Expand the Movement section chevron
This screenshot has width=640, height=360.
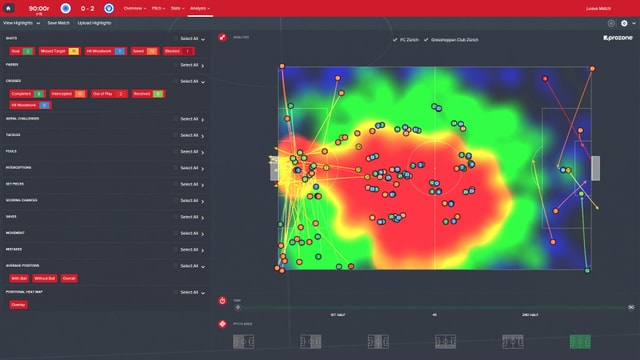(203, 234)
